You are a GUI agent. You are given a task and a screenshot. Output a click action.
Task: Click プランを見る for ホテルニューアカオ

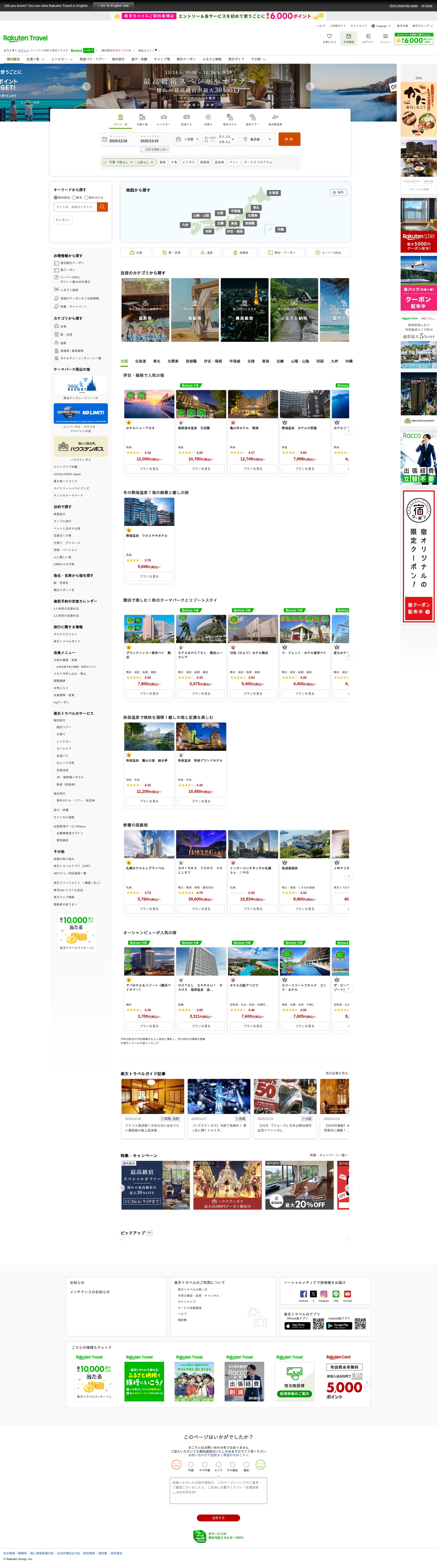[x=149, y=469]
